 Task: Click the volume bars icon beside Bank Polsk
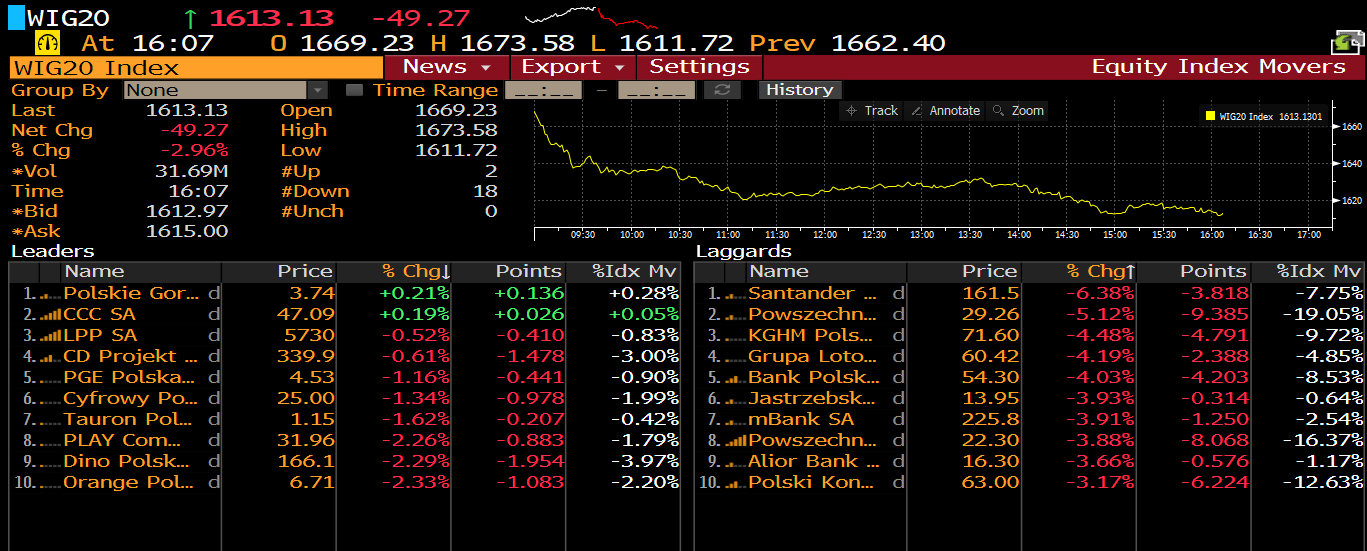735,378
